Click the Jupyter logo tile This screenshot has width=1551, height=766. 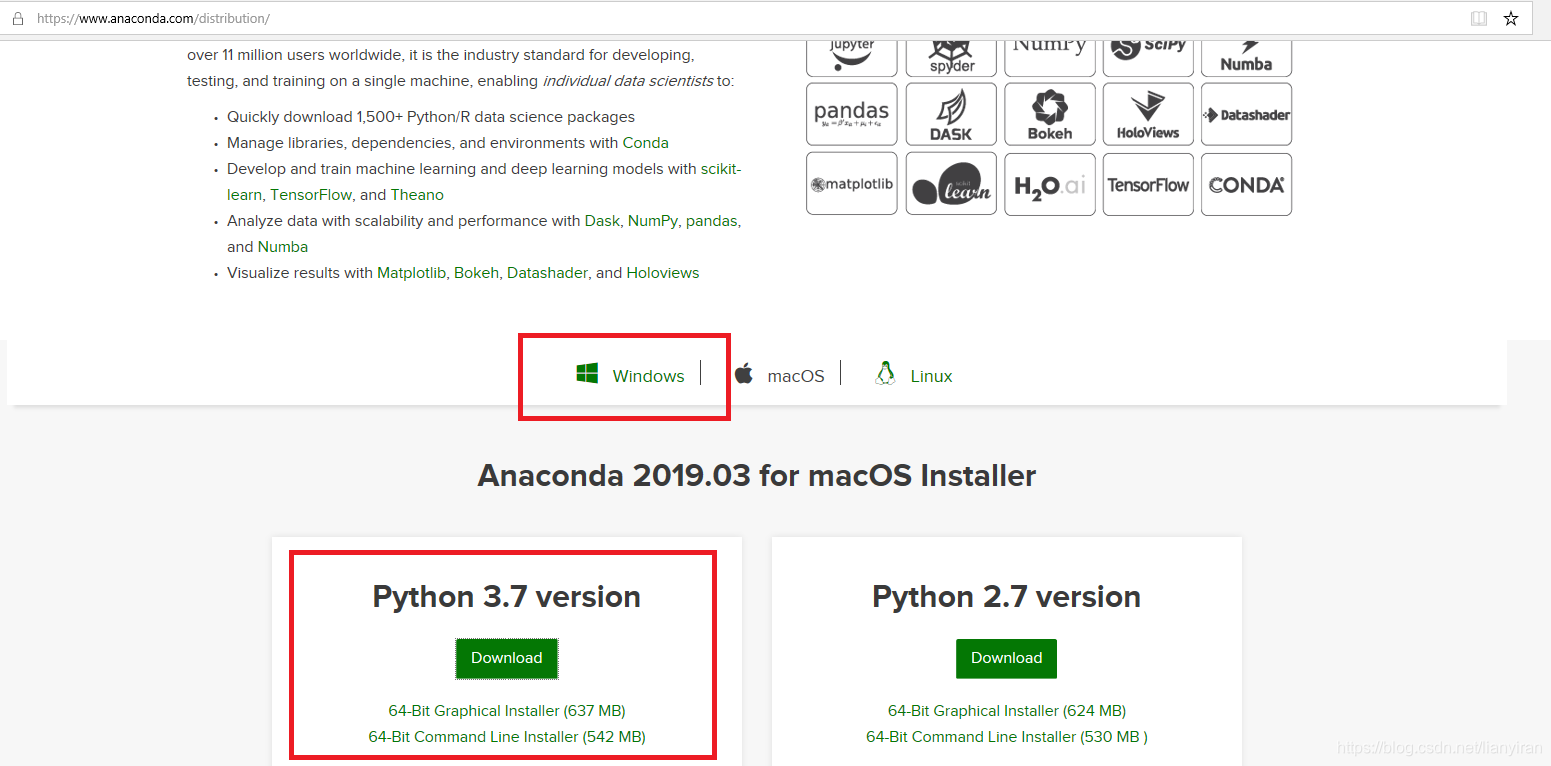852,59
